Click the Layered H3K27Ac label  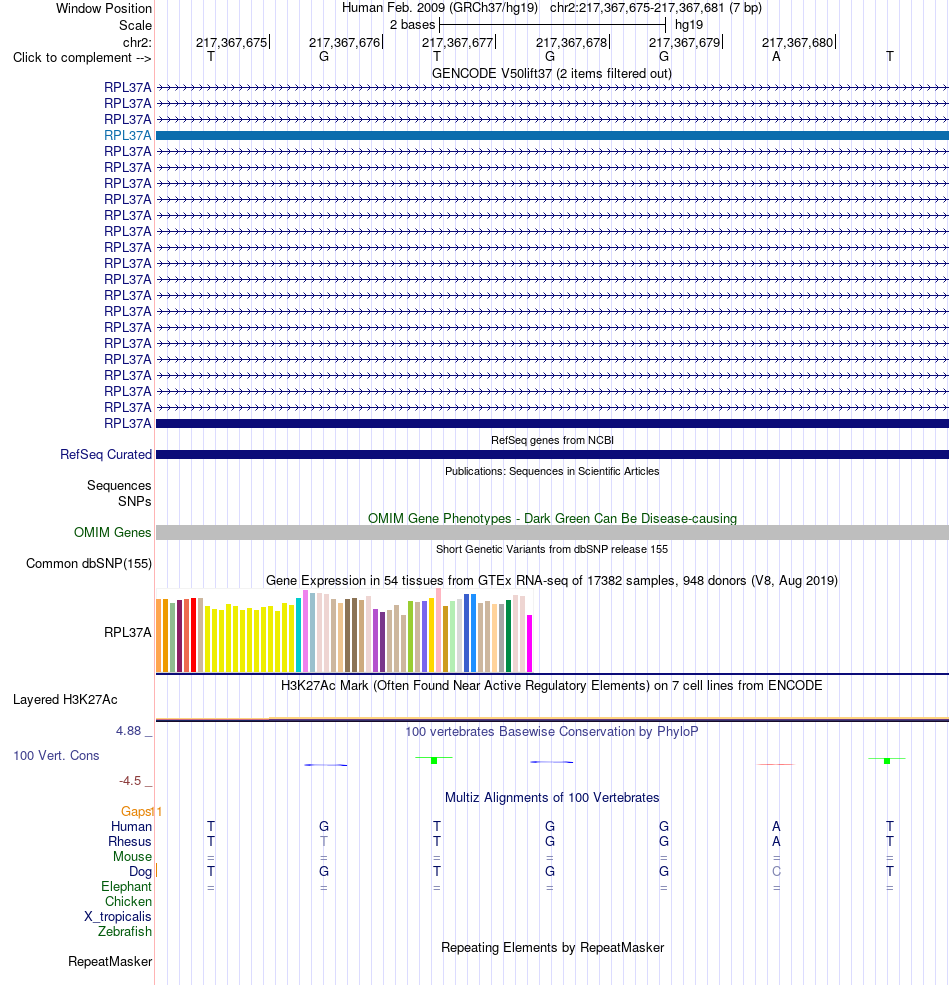click(x=65, y=700)
